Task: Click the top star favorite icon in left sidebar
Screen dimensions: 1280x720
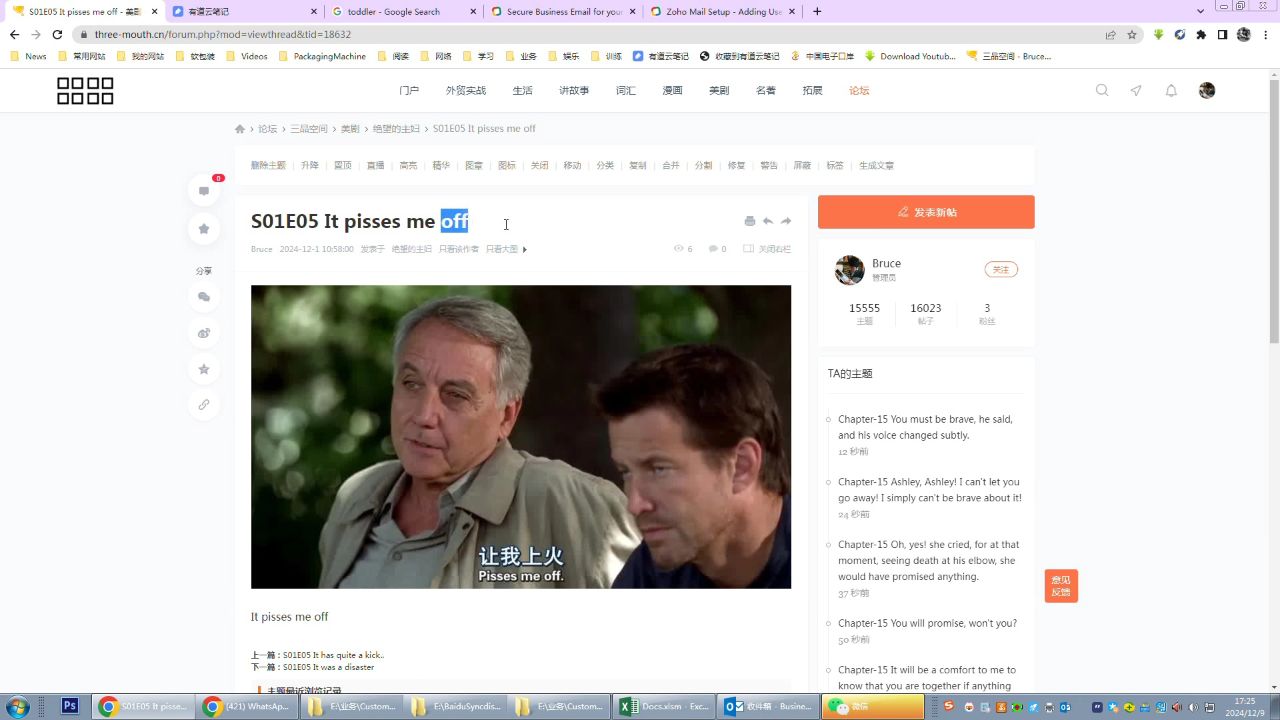Action: point(204,229)
